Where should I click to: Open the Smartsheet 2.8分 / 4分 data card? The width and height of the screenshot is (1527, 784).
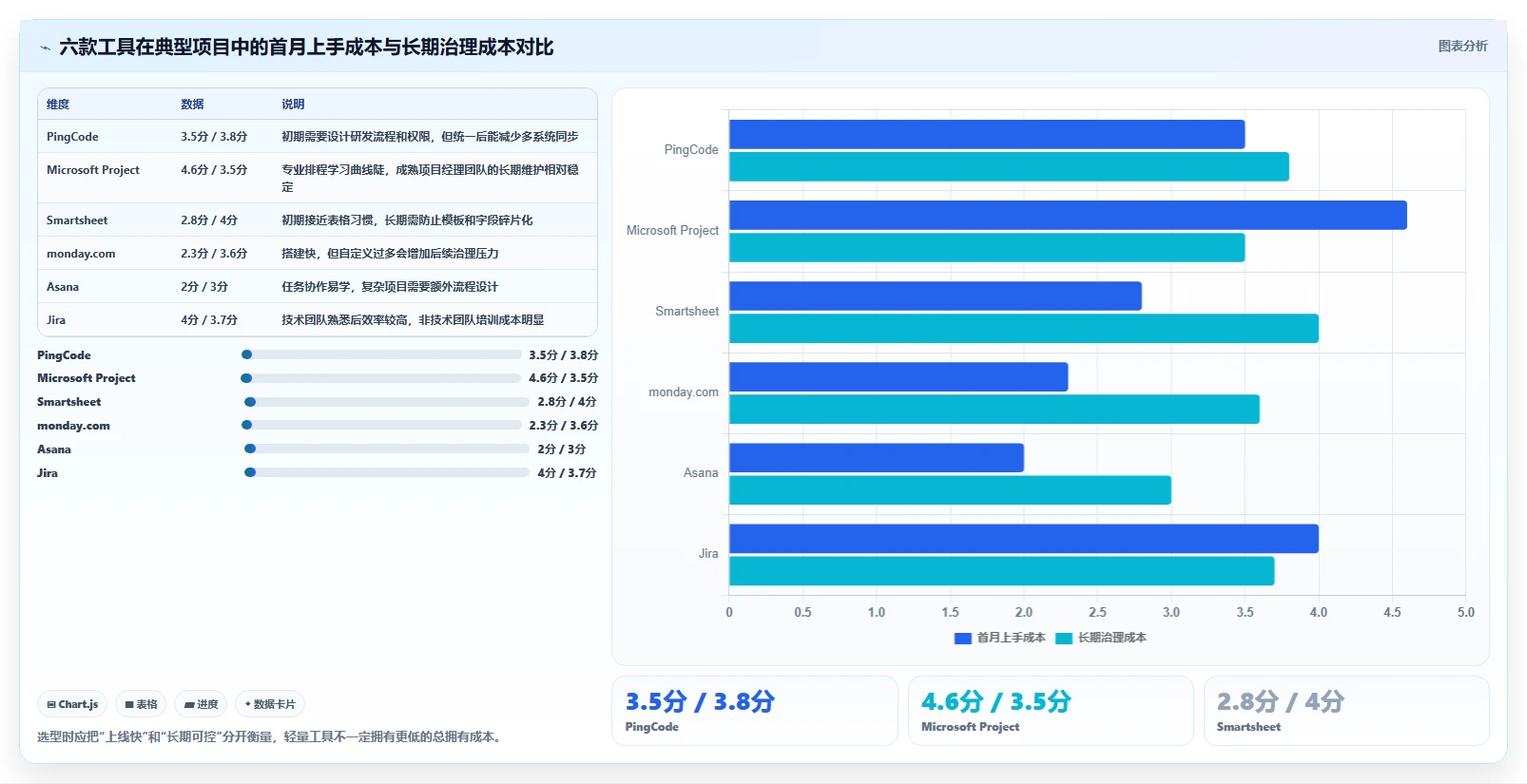1346,711
